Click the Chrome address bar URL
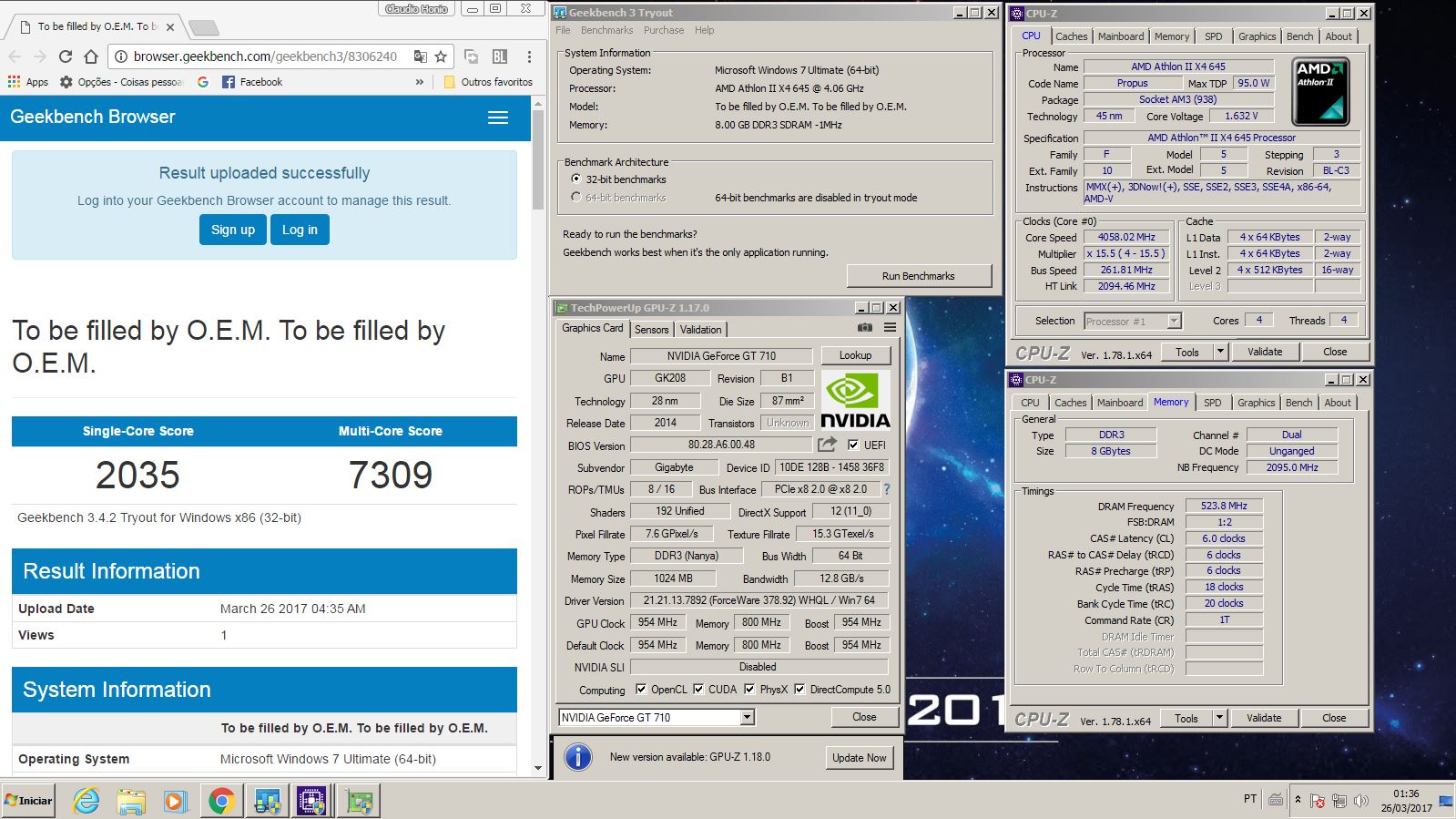 265,56
